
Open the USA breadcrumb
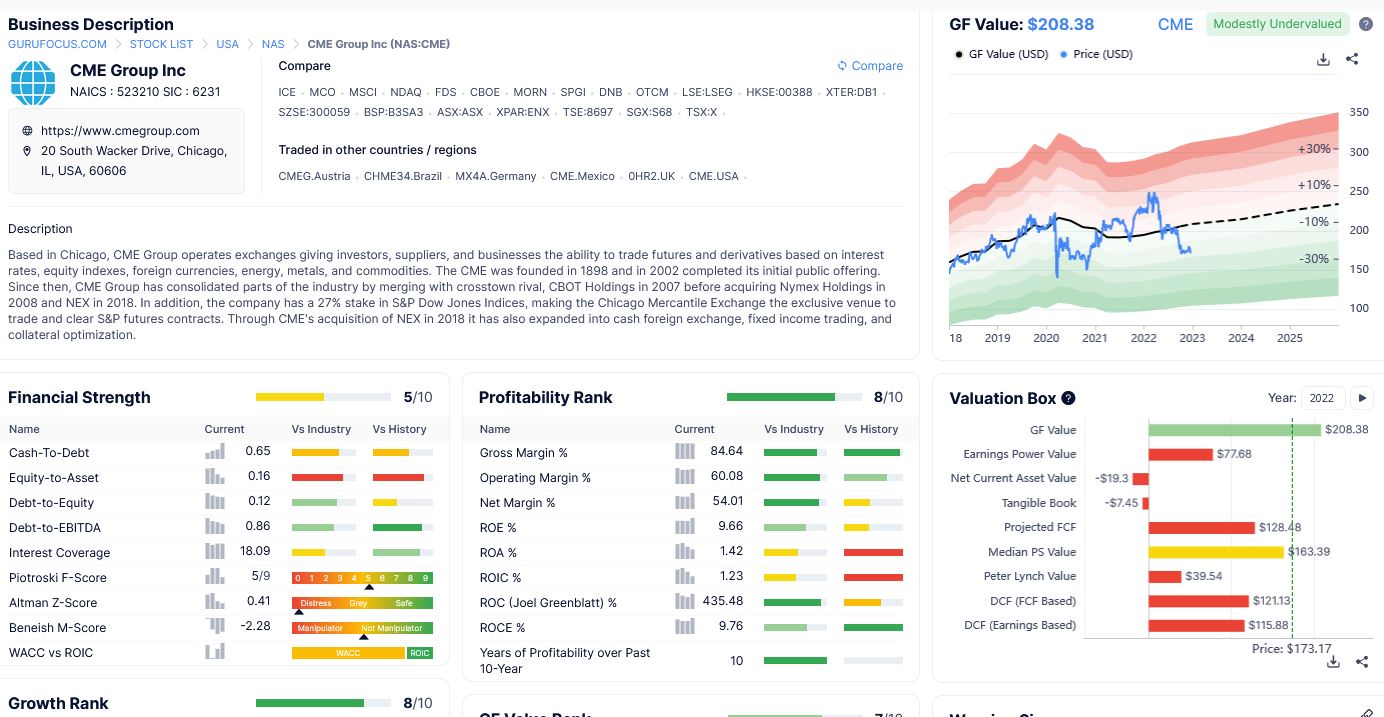228,44
